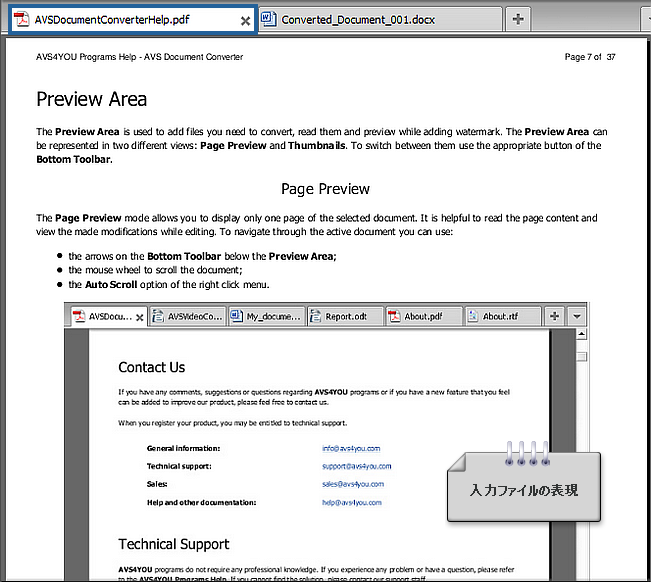Click the Word icon on Converted_Document_001 tab
The image size is (651, 582).
tap(268, 19)
